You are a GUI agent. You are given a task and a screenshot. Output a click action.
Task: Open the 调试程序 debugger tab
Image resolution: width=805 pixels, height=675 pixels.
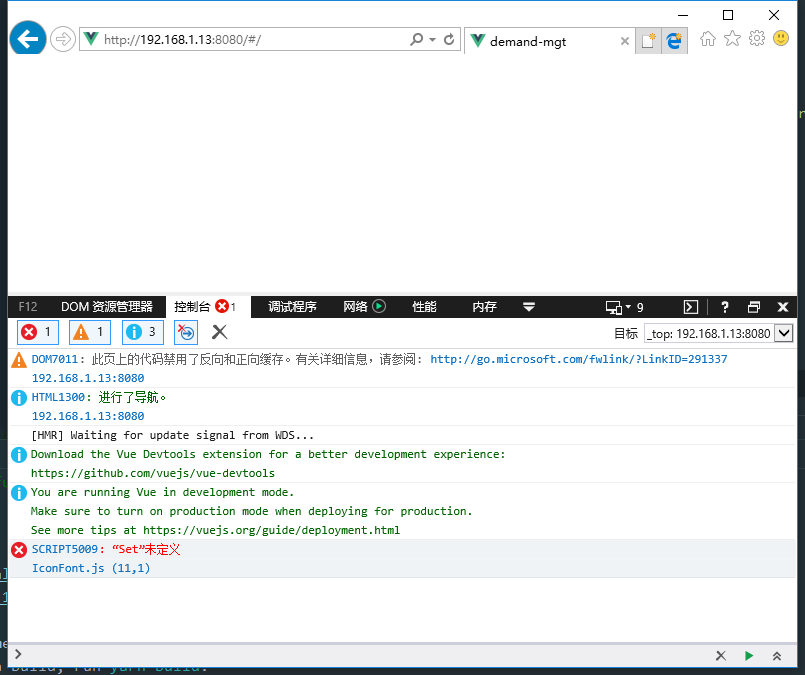pos(292,306)
